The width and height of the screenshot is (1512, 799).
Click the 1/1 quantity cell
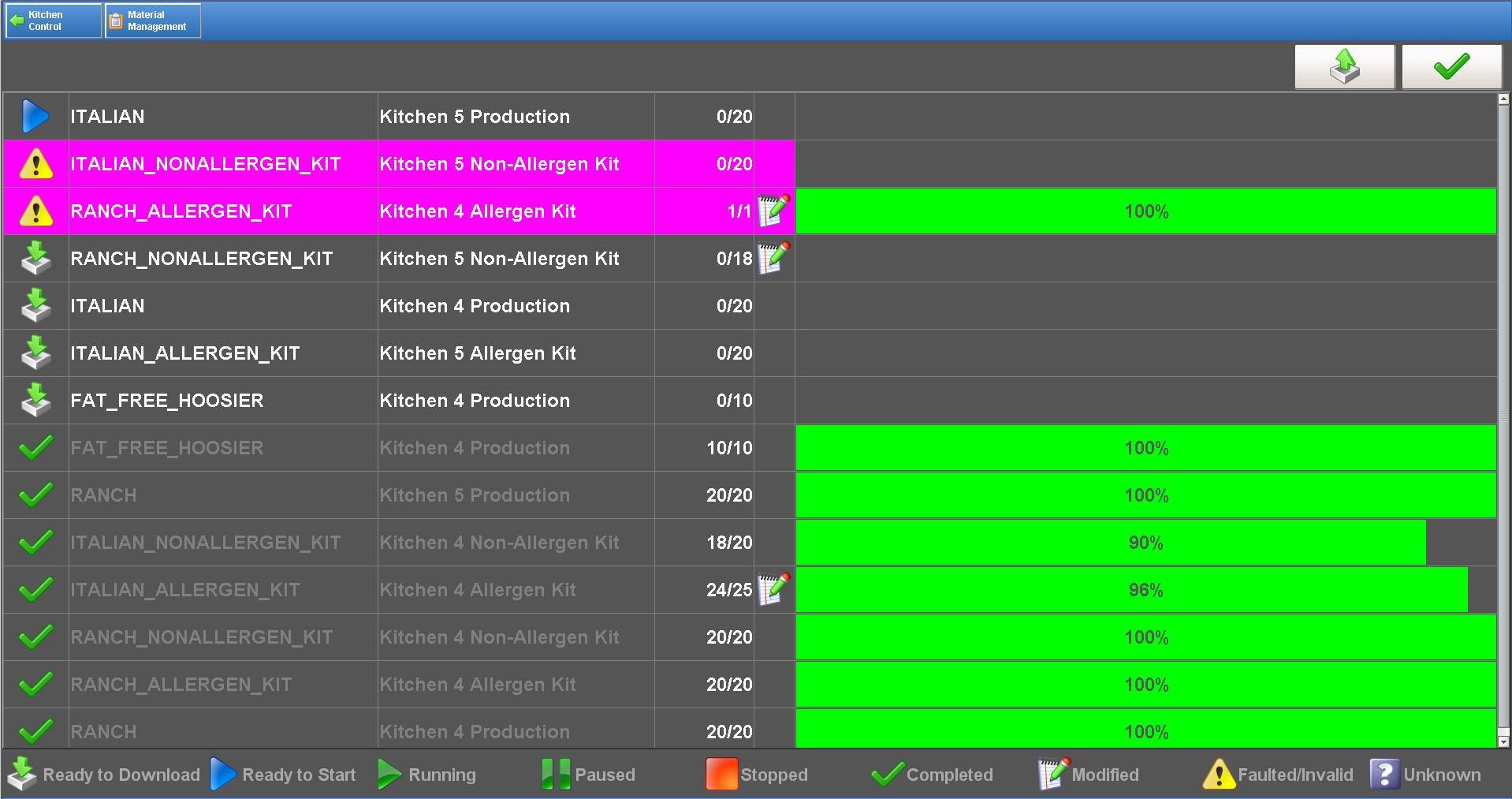tap(704, 211)
